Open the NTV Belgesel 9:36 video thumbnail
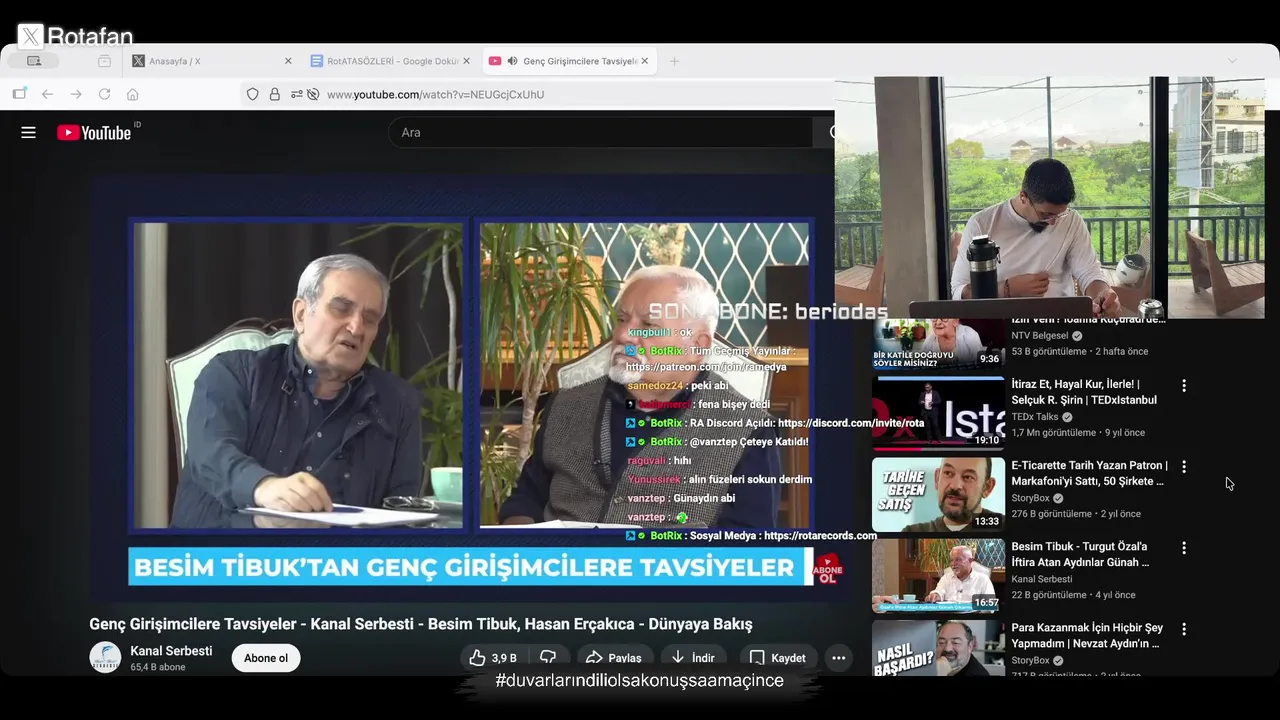This screenshot has width=1280, height=720. pyautogui.click(x=938, y=344)
